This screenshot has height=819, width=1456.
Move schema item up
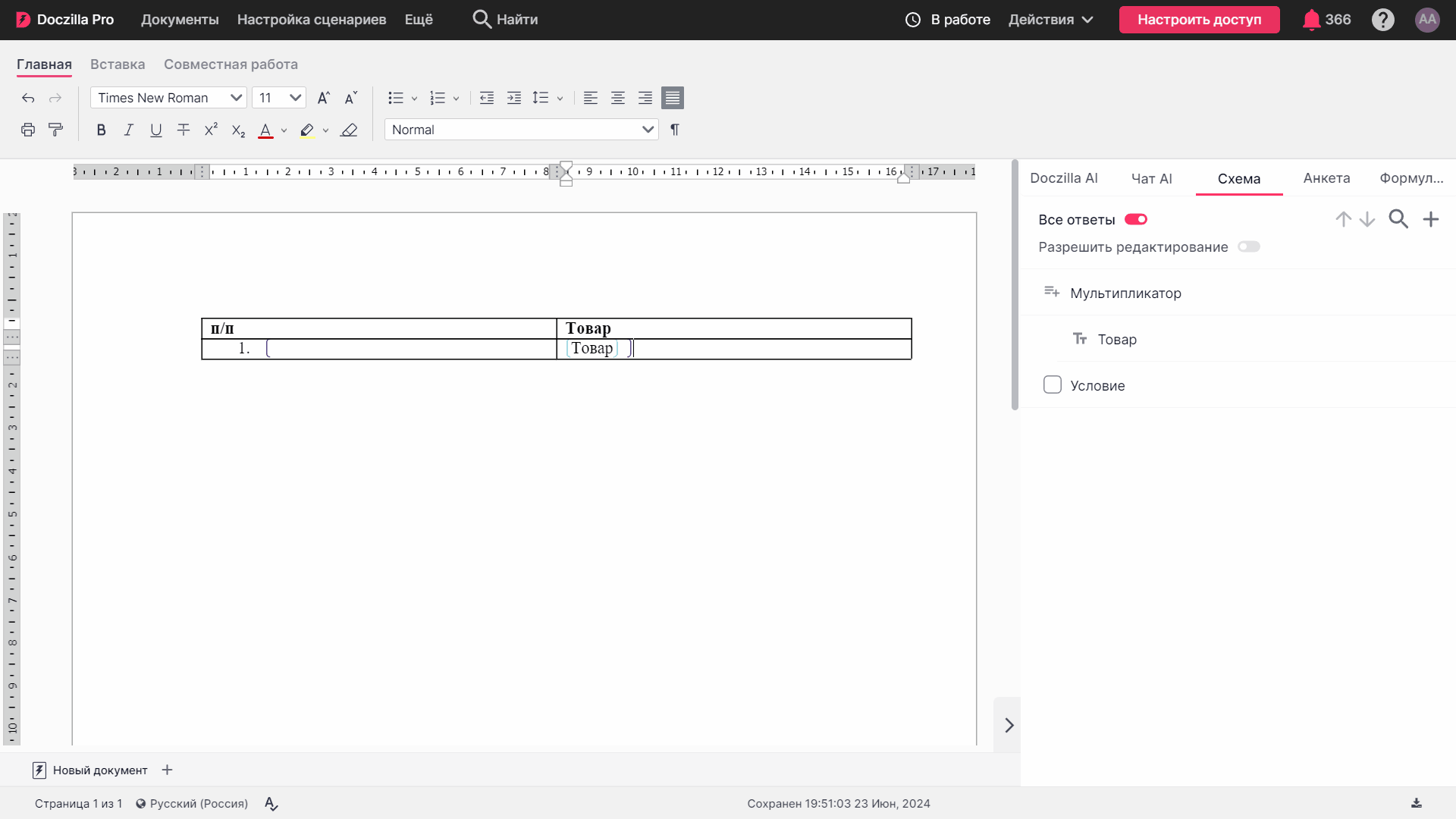pyautogui.click(x=1344, y=219)
